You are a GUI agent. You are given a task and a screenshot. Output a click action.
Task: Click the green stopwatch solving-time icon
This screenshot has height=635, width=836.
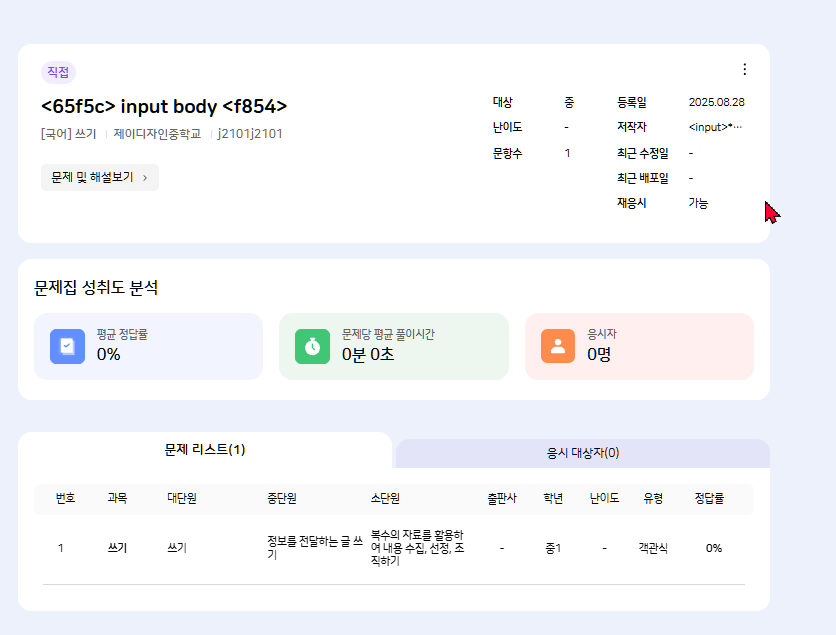click(312, 346)
